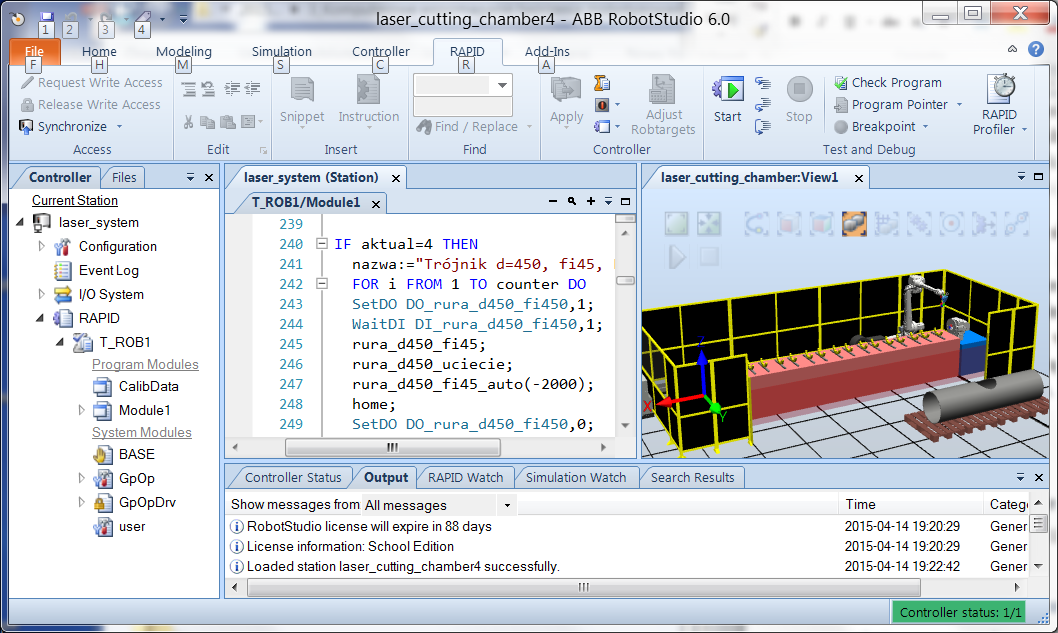1058x633 pixels.
Task: Collapse the T_ROB1 task node
Action: click(60, 342)
